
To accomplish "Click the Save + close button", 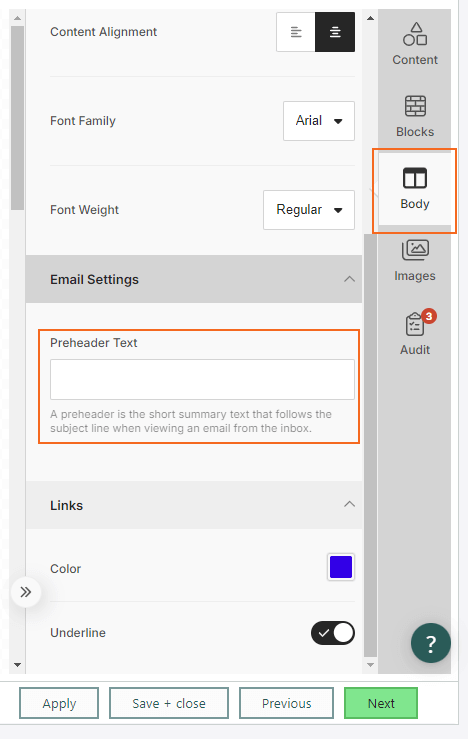I will [x=169, y=703].
